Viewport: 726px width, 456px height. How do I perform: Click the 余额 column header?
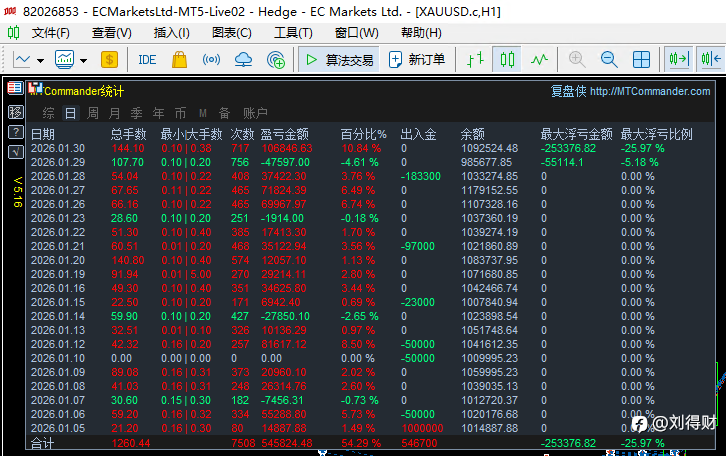click(x=472, y=134)
